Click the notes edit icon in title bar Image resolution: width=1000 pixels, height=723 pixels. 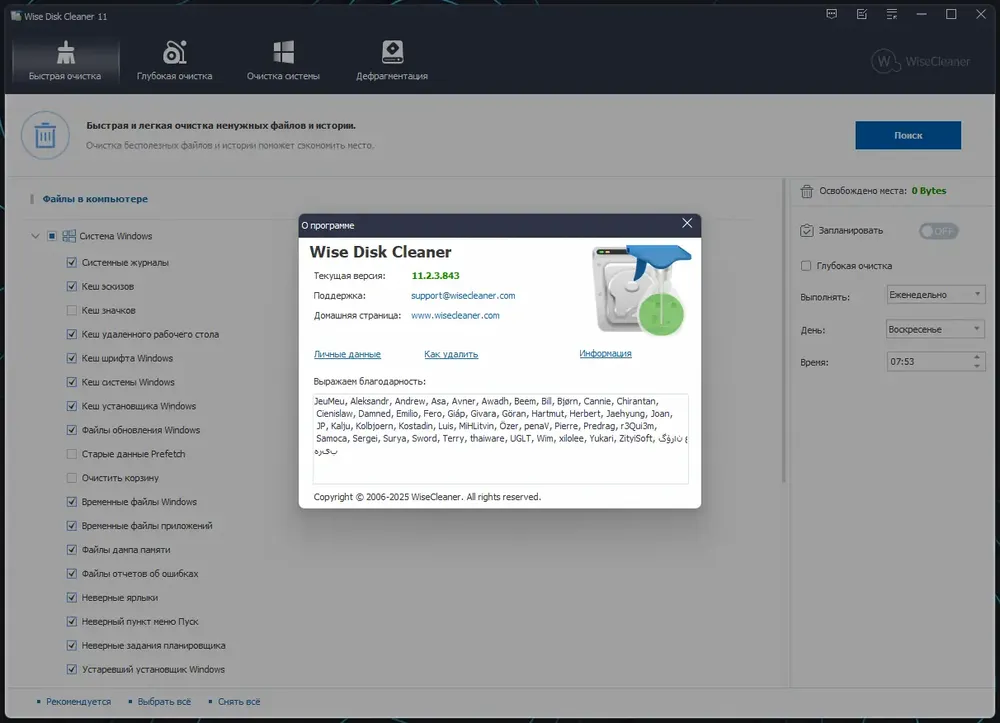[x=862, y=14]
